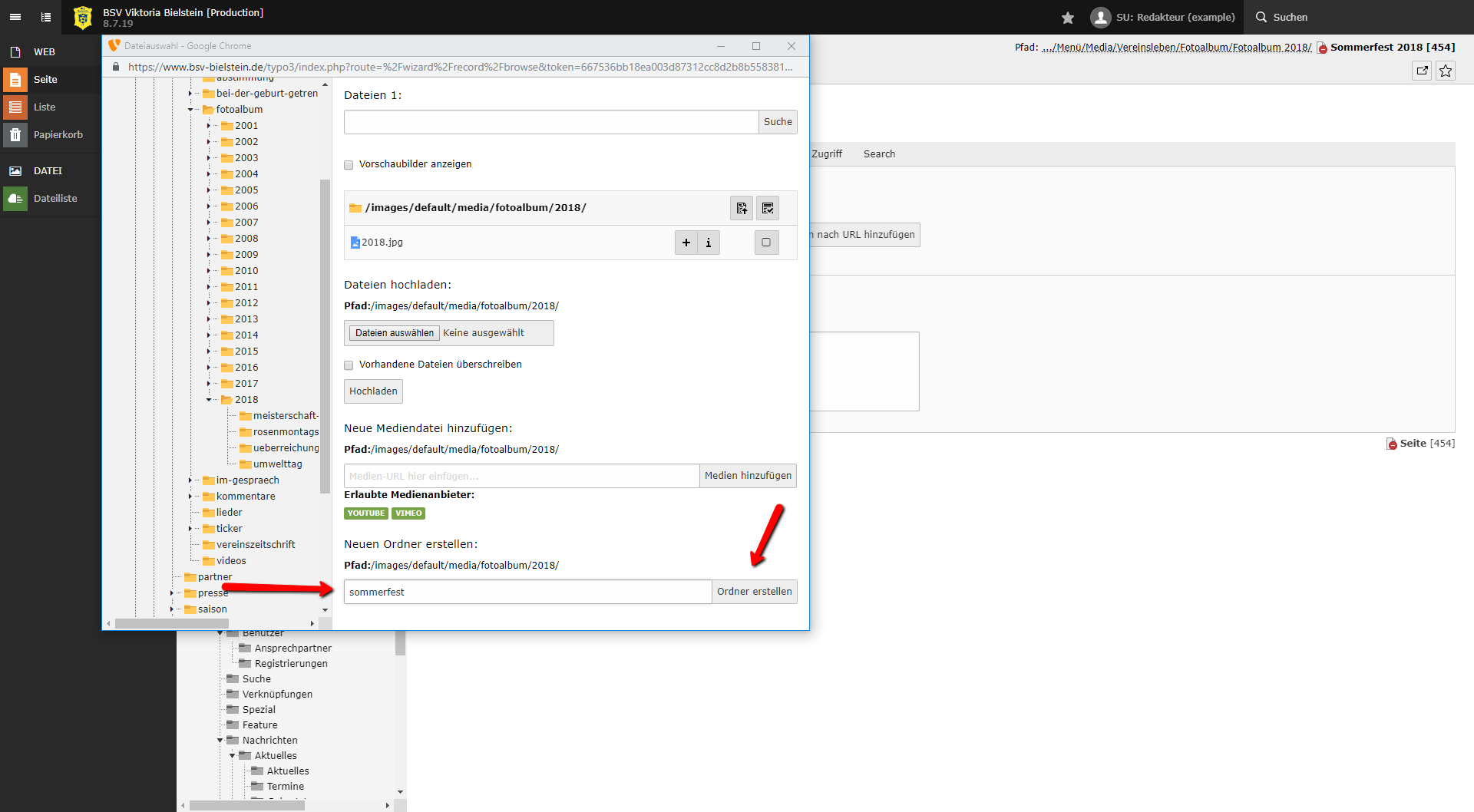1474x812 pixels.
Task: Check Vorhandene Dateien überschreiben
Action: 349,365
